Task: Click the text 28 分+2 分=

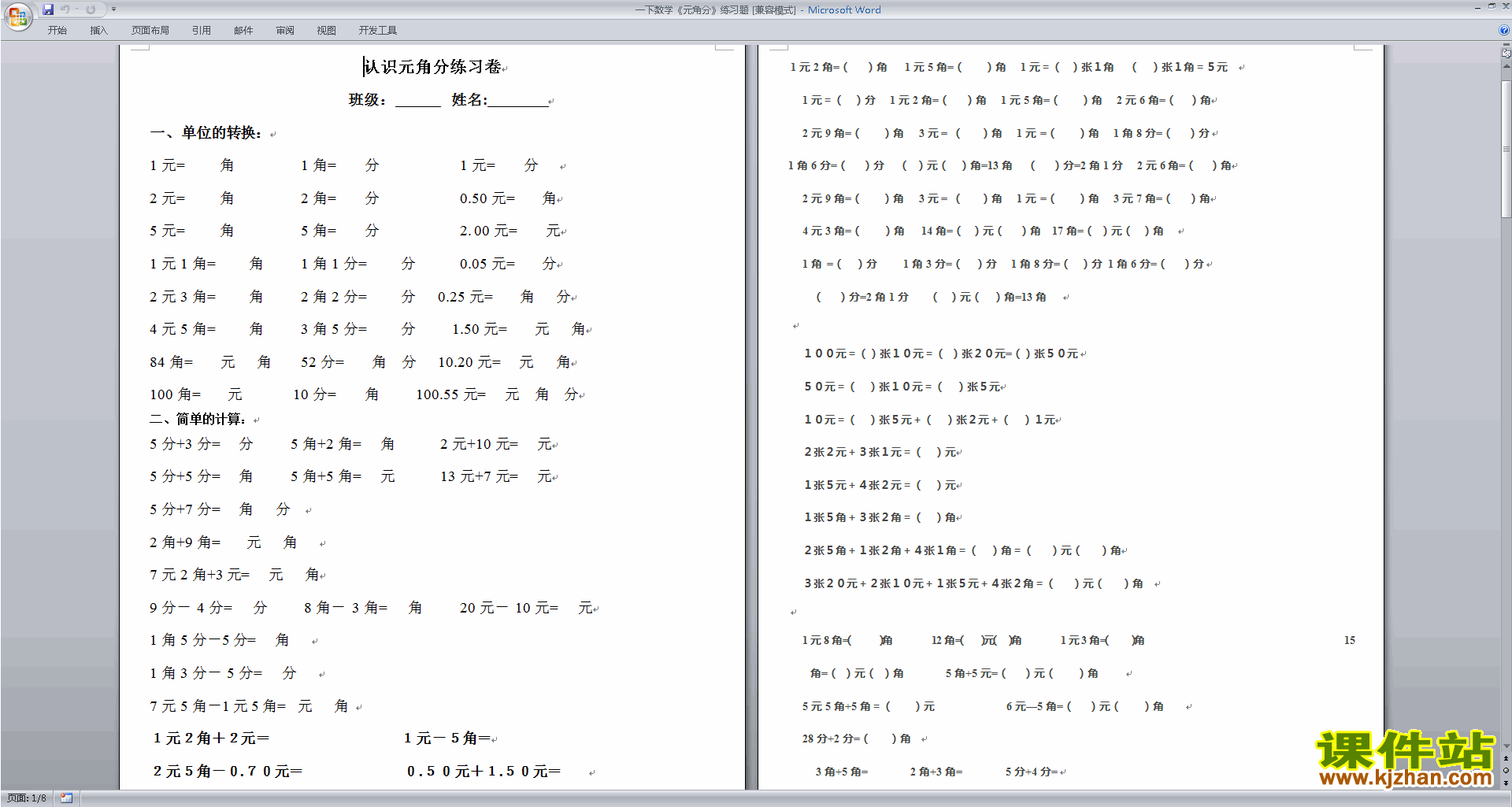Action: point(832,739)
